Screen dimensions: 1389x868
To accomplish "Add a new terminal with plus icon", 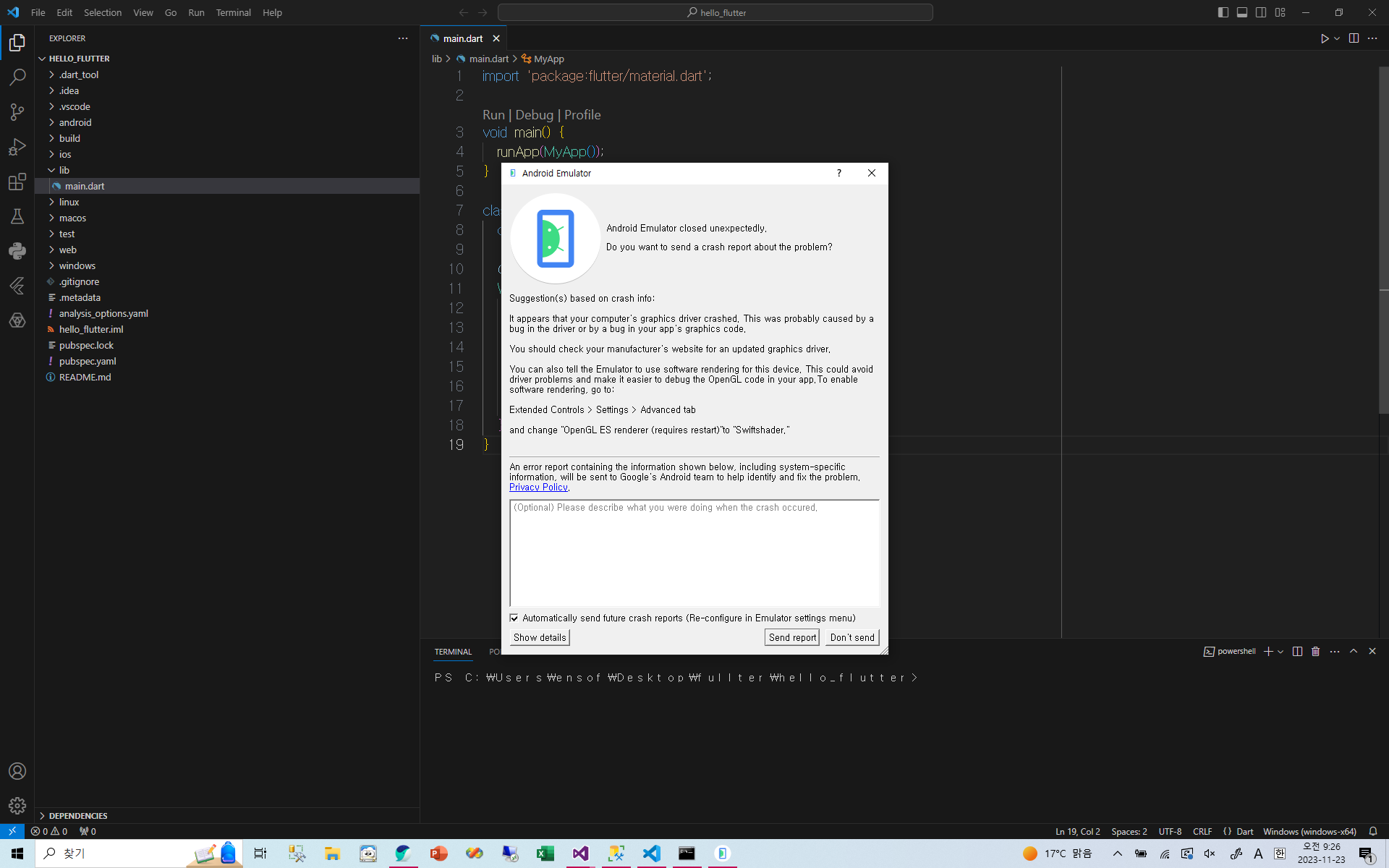I will [x=1268, y=652].
